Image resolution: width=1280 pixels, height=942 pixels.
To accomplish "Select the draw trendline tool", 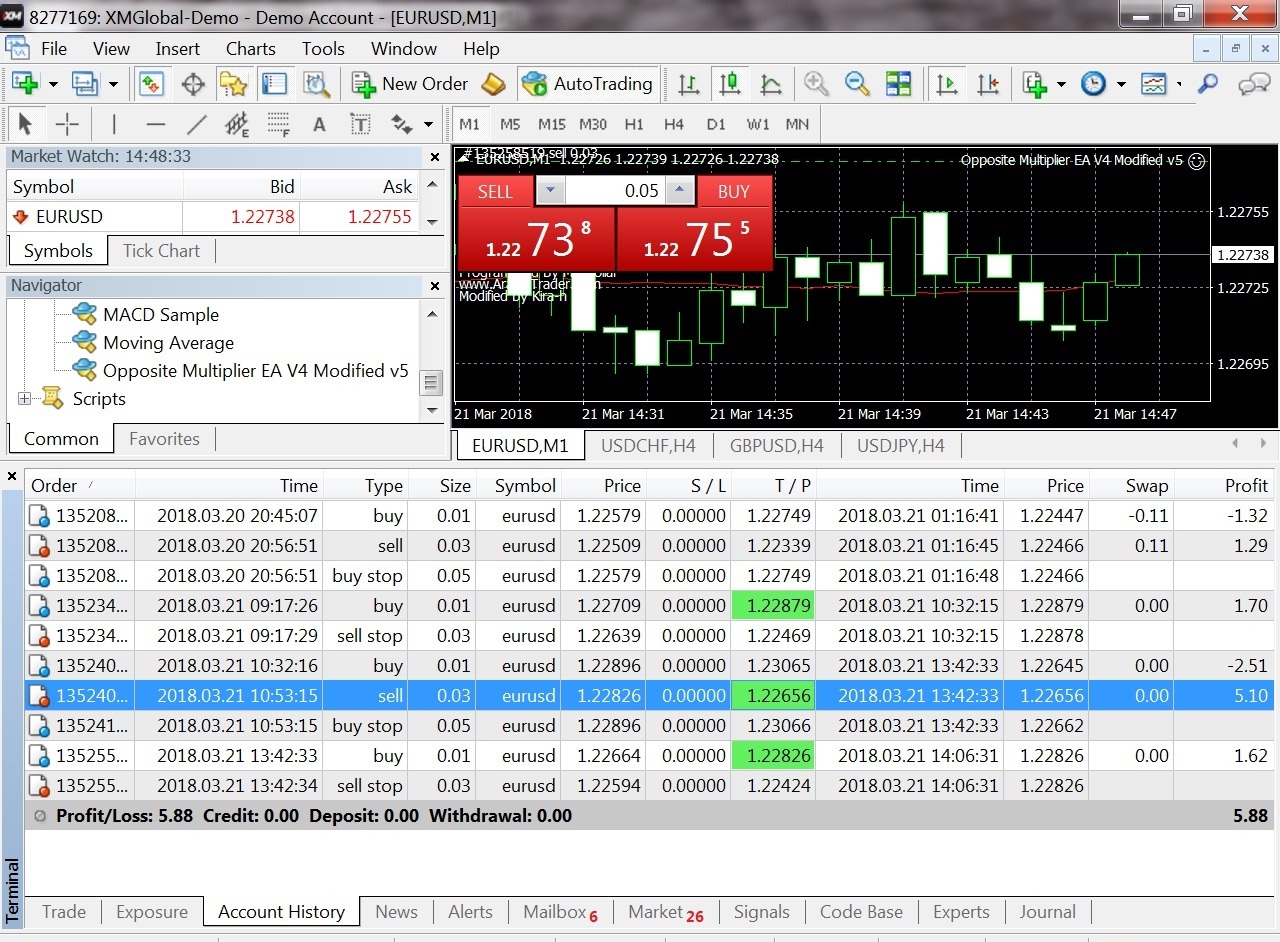I will click(x=197, y=125).
